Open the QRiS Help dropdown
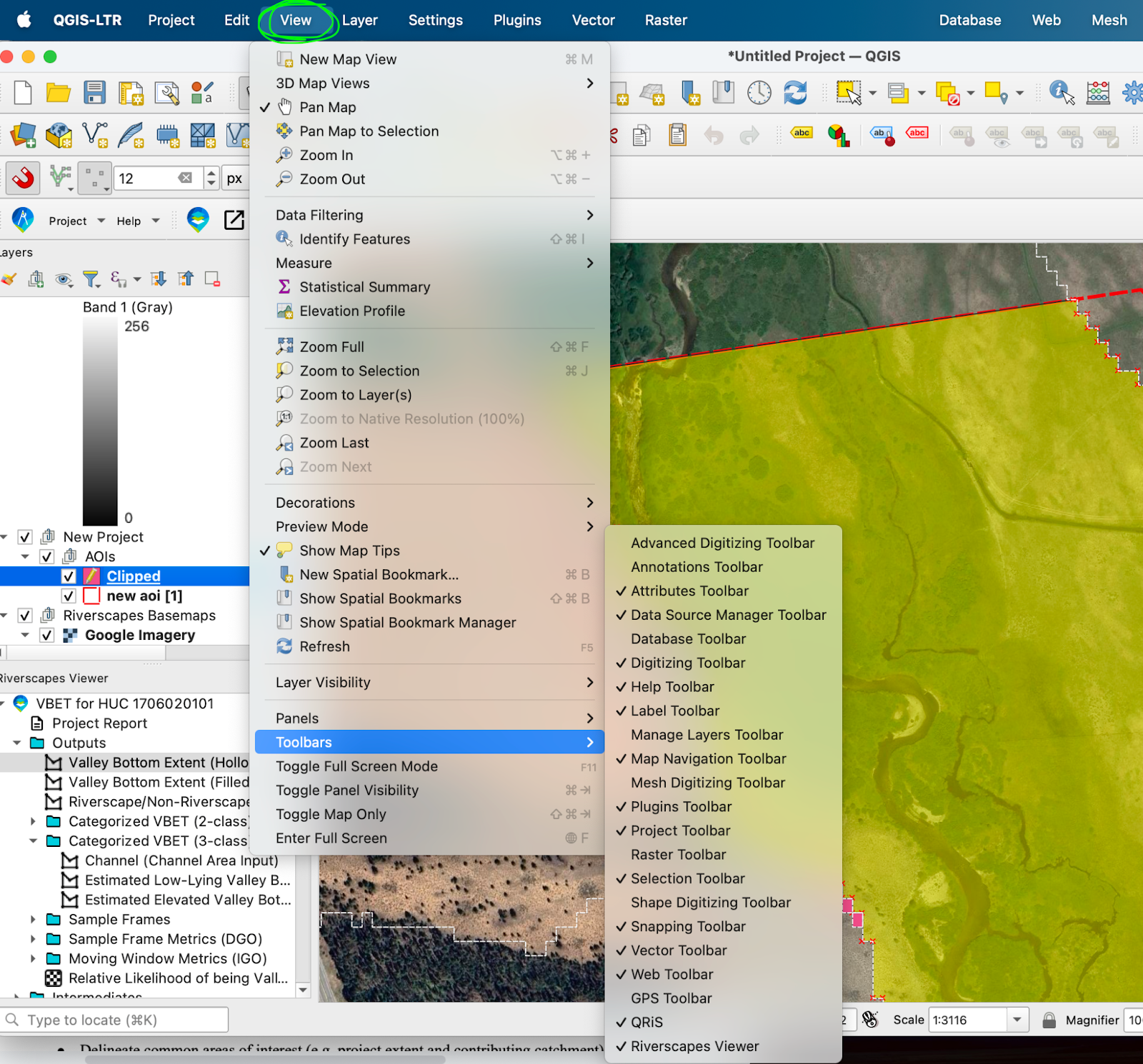Image resolution: width=1143 pixels, height=1064 pixels. click(138, 221)
